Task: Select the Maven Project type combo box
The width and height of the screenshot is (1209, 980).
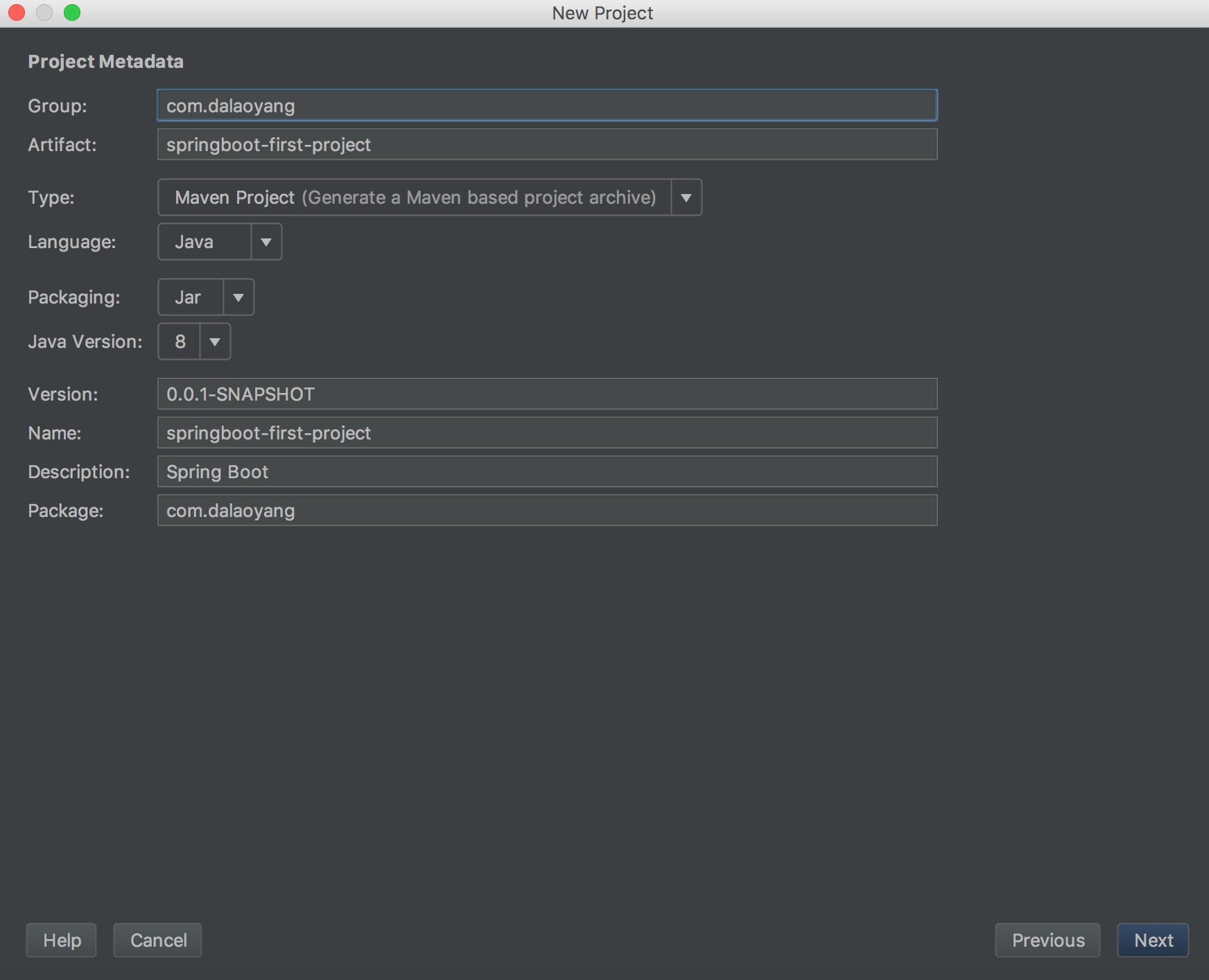Action: pos(415,198)
